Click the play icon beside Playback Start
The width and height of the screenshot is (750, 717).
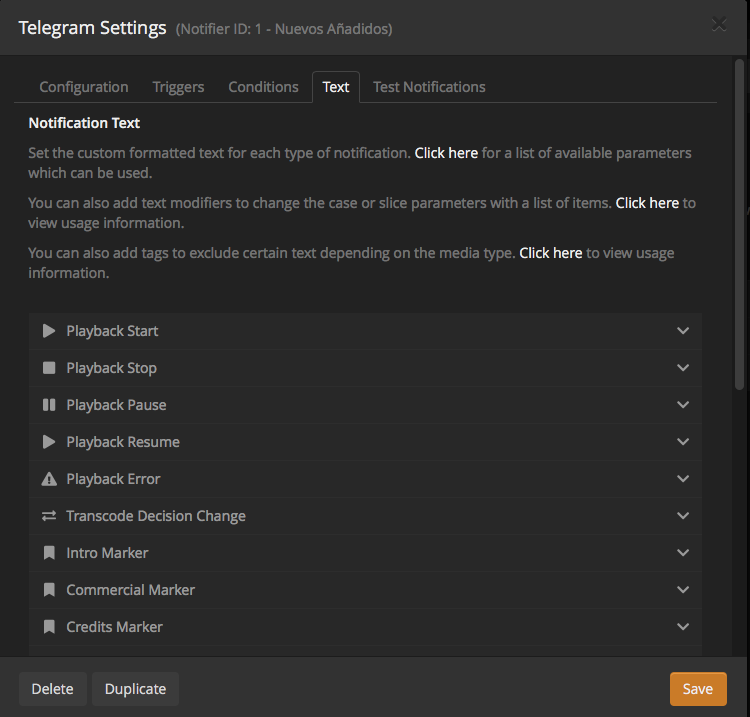click(x=49, y=331)
